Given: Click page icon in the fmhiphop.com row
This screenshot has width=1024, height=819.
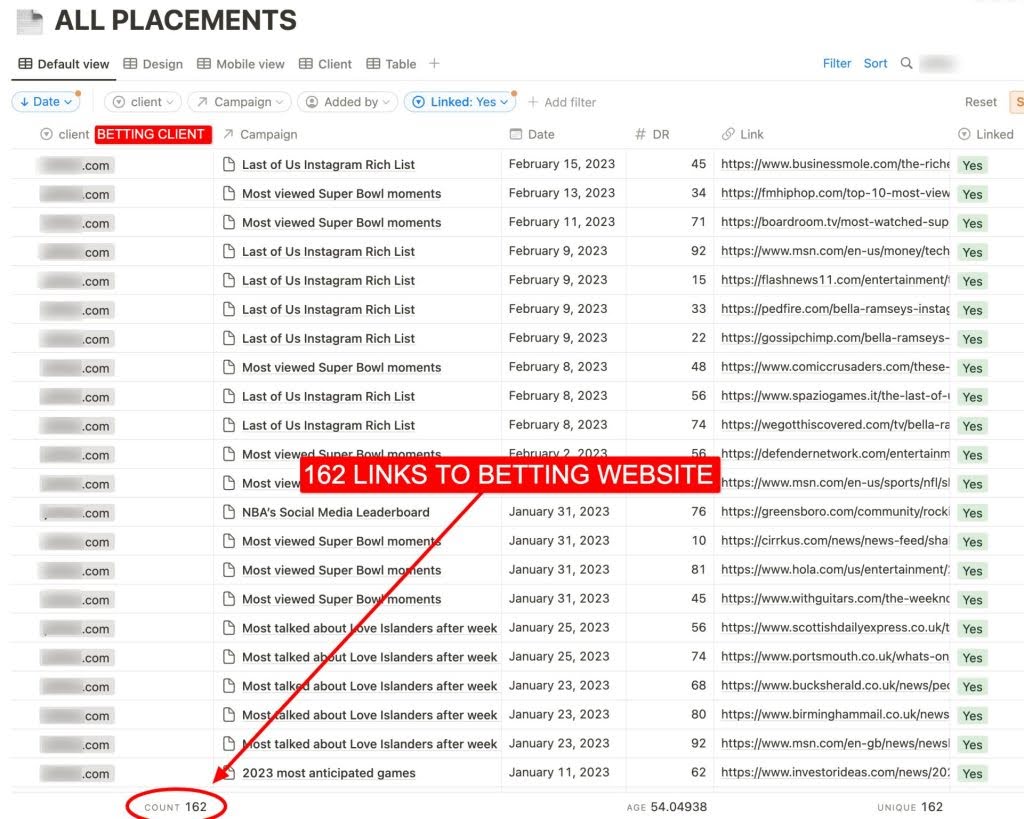Looking at the screenshot, I should [229, 193].
